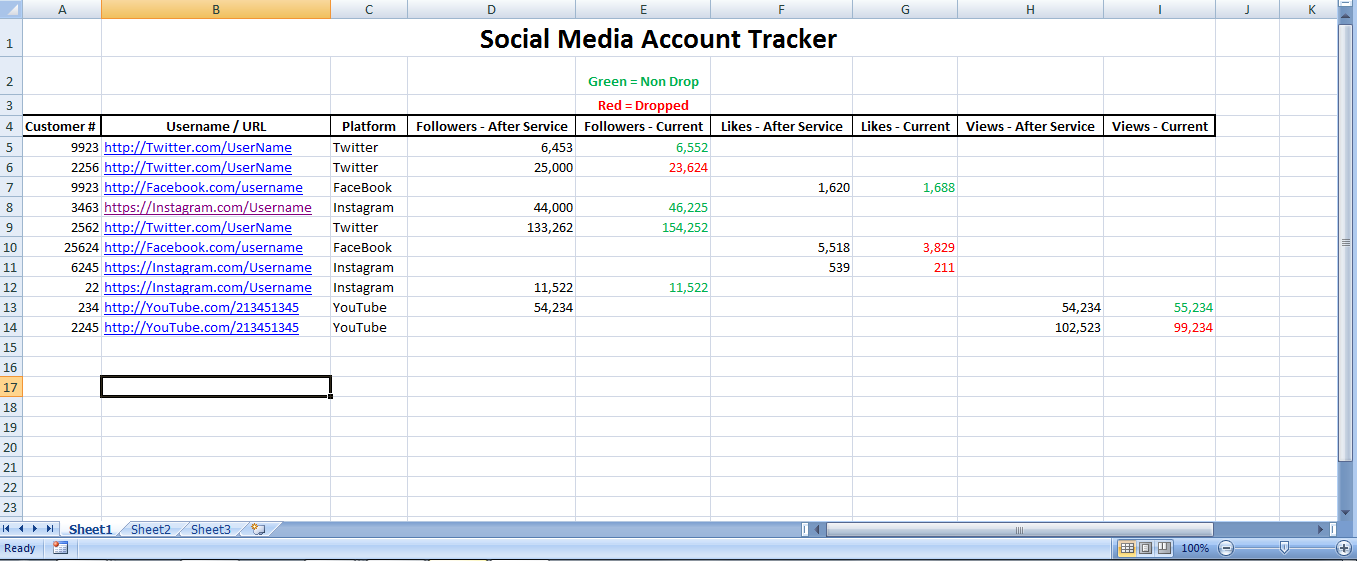Screen dimensions: 1364x561
Task: Click the zoom out minus button
Action: pos(1226,548)
